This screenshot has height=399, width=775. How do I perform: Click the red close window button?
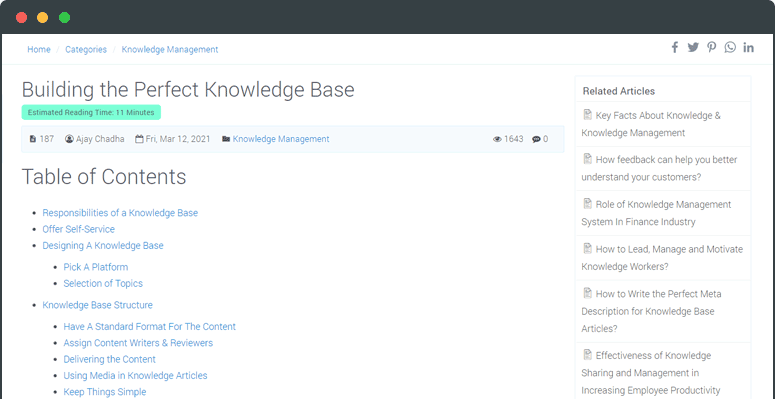21,17
